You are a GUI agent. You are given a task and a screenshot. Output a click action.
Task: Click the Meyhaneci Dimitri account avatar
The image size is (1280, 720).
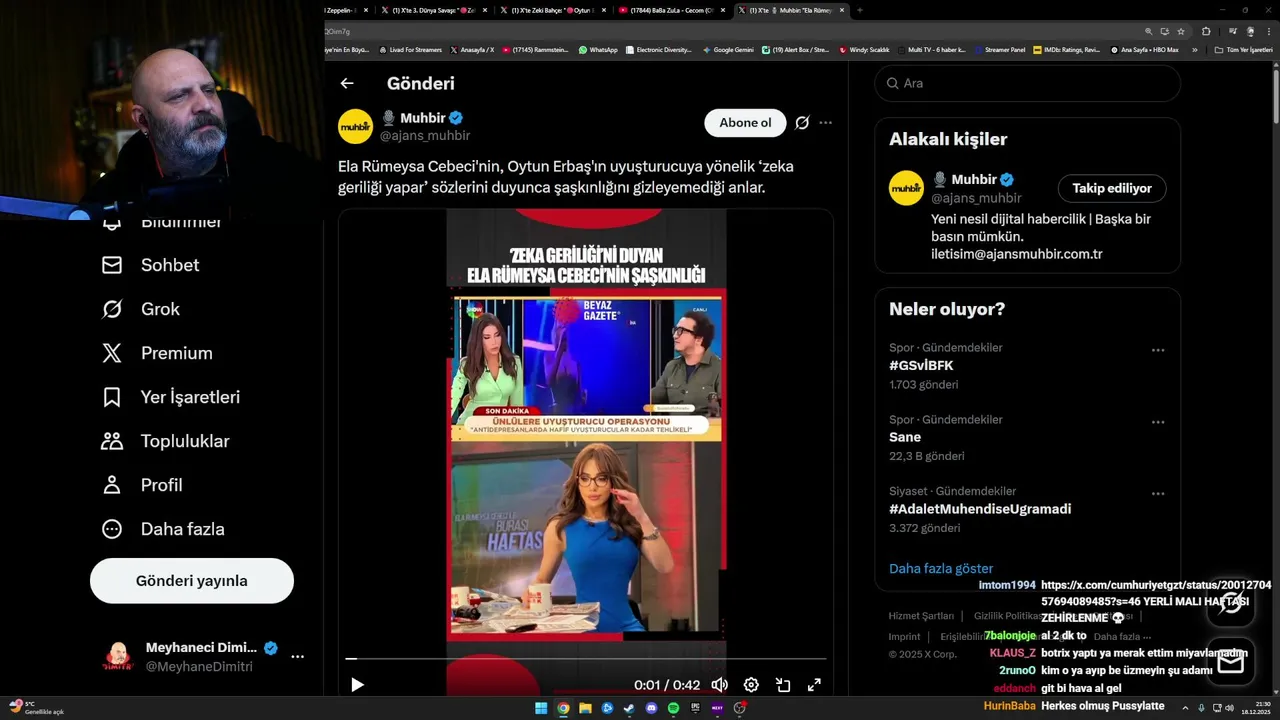pos(118,657)
